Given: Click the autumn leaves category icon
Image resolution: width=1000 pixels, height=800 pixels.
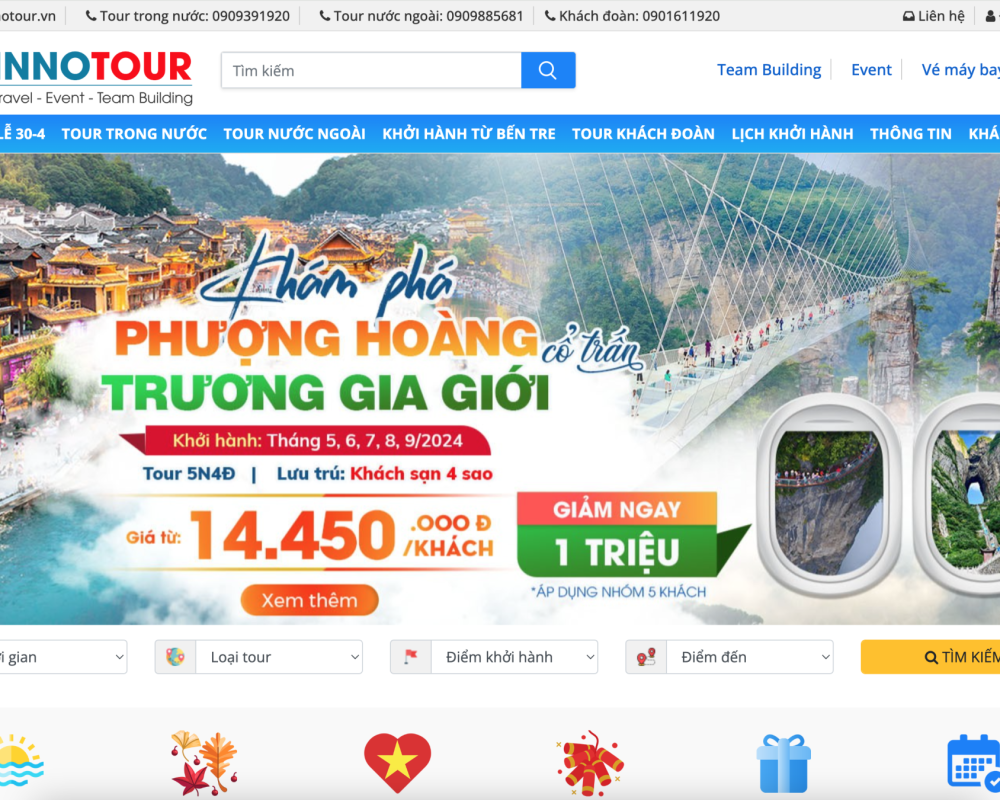Looking at the screenshot, I should pyautogui.click(x=205, y=763).
